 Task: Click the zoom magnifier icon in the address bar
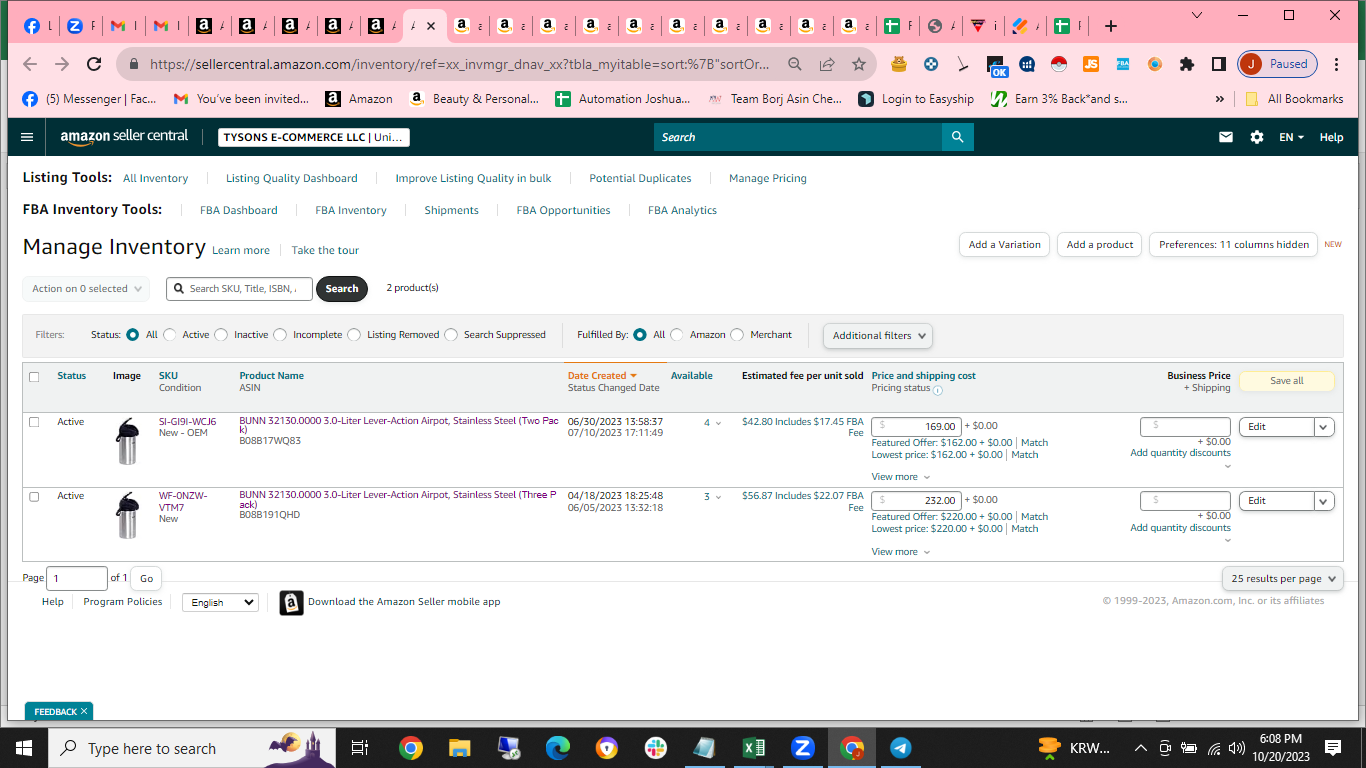click(795, 64)
